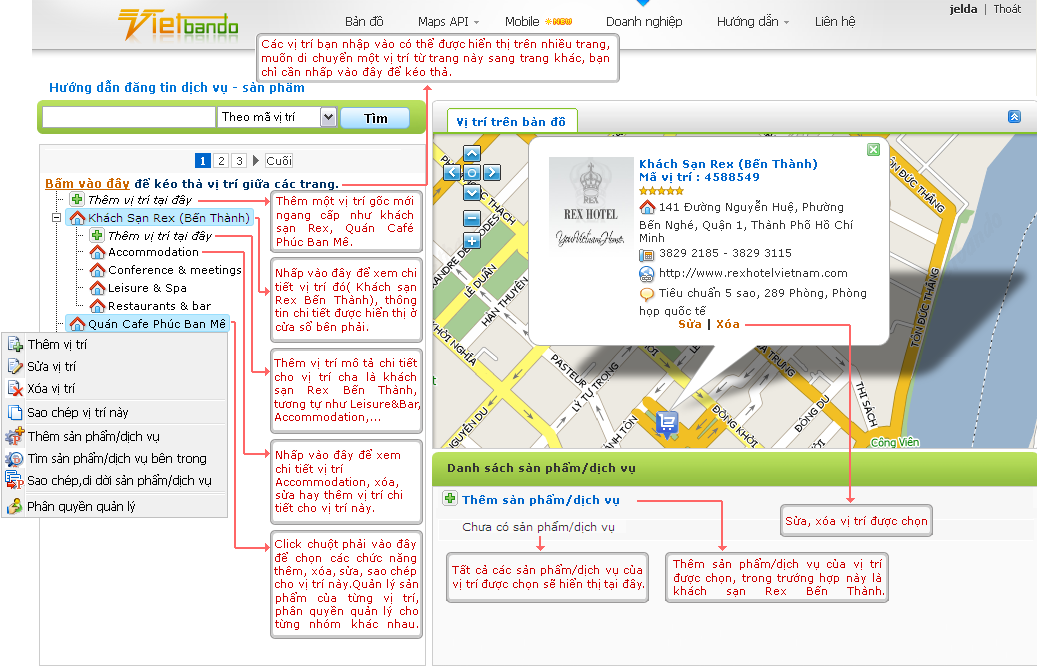1037x668 pixels.
Task: Click the Vietbando logo
Action: click(178, 25)
